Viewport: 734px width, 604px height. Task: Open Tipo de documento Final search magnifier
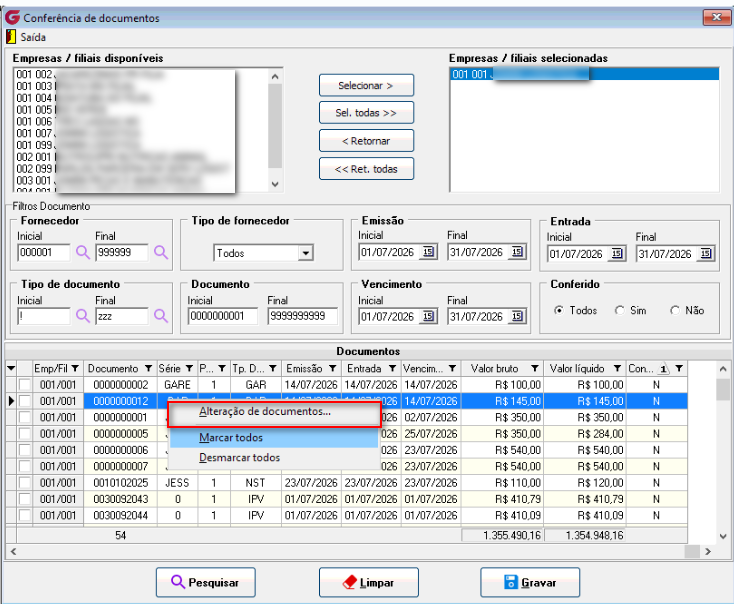click(x=161, y=316)
